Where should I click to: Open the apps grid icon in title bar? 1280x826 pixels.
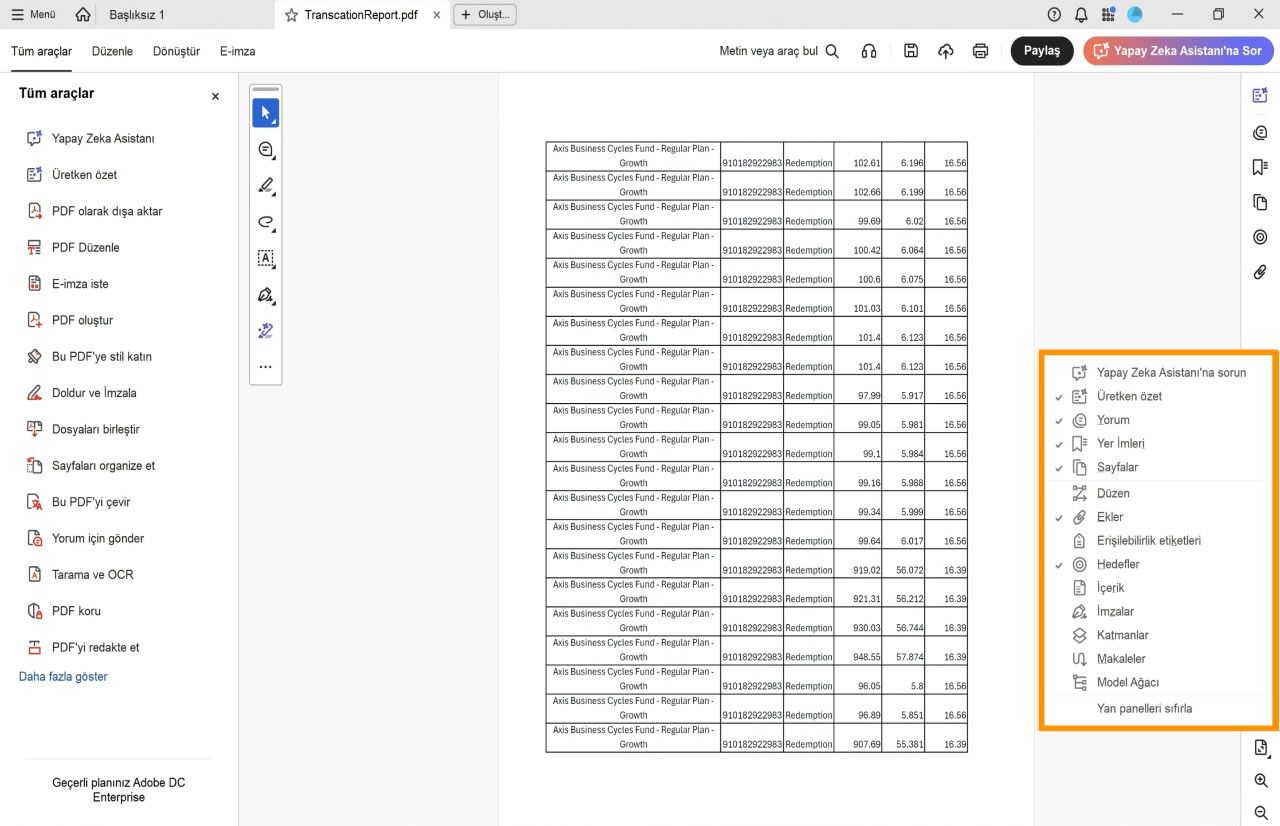[1108, 15]
